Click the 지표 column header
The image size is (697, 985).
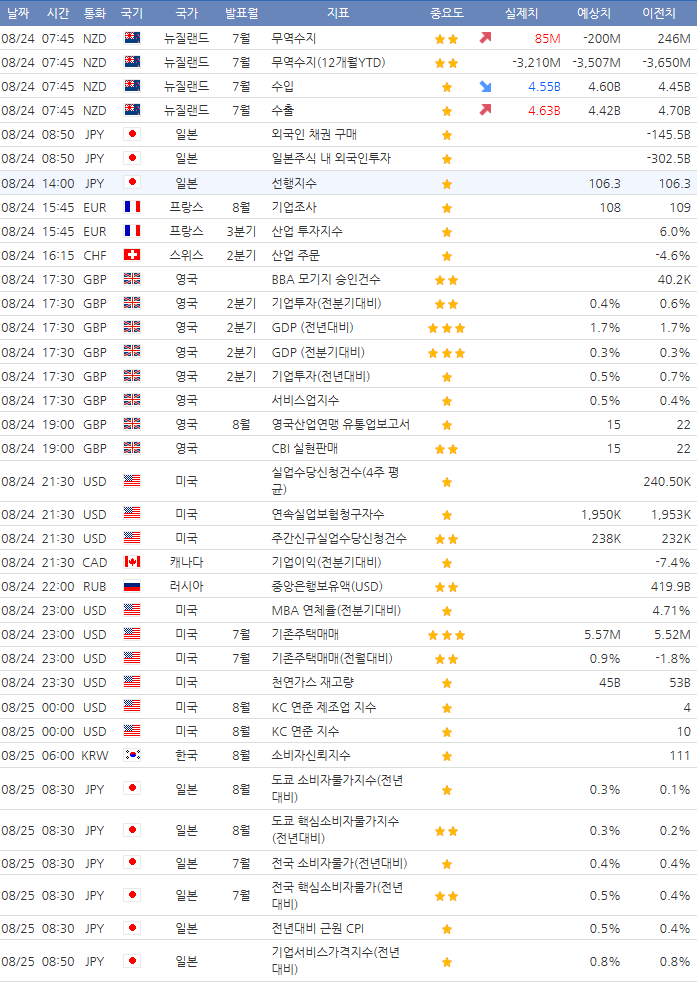click(338, 13)
